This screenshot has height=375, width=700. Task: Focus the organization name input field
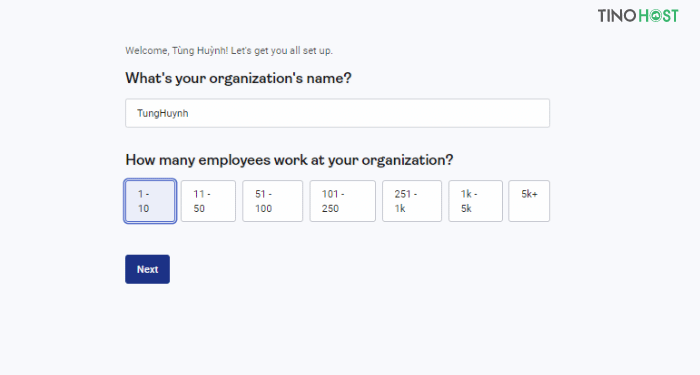pos(337,113)
